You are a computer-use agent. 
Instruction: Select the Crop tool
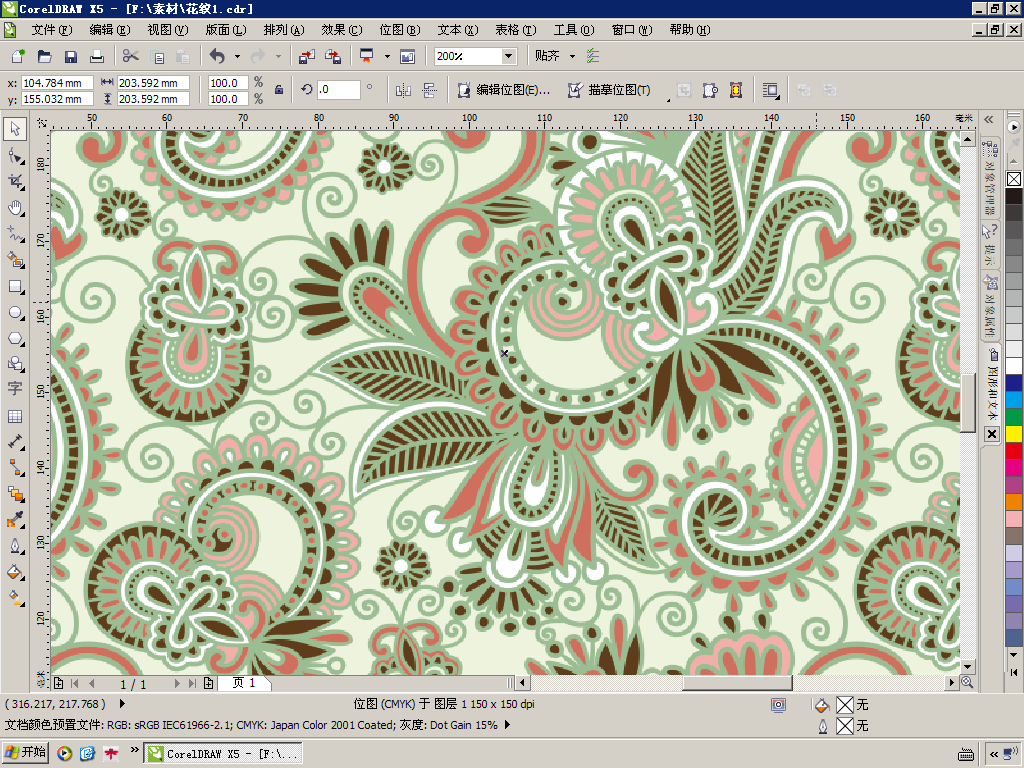tap(15, 181)
